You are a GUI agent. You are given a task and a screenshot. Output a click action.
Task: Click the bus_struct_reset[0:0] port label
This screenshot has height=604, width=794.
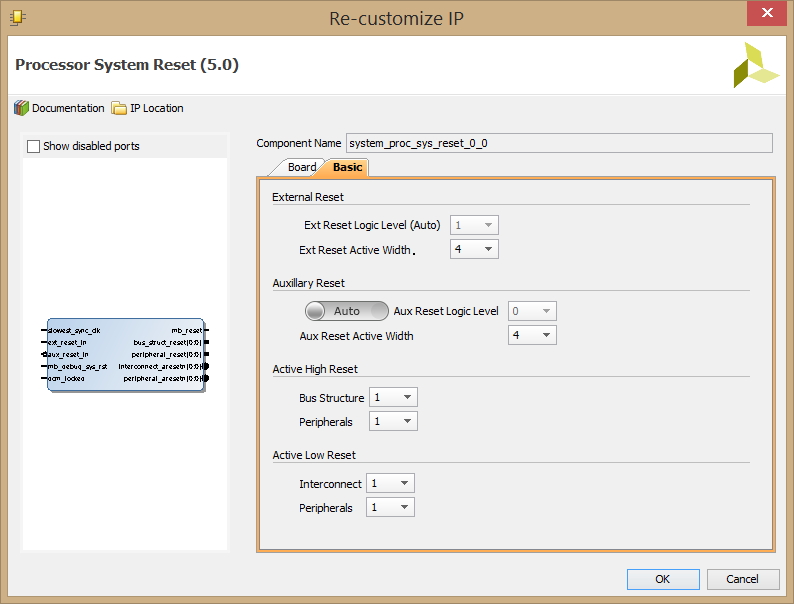[167, 343]
